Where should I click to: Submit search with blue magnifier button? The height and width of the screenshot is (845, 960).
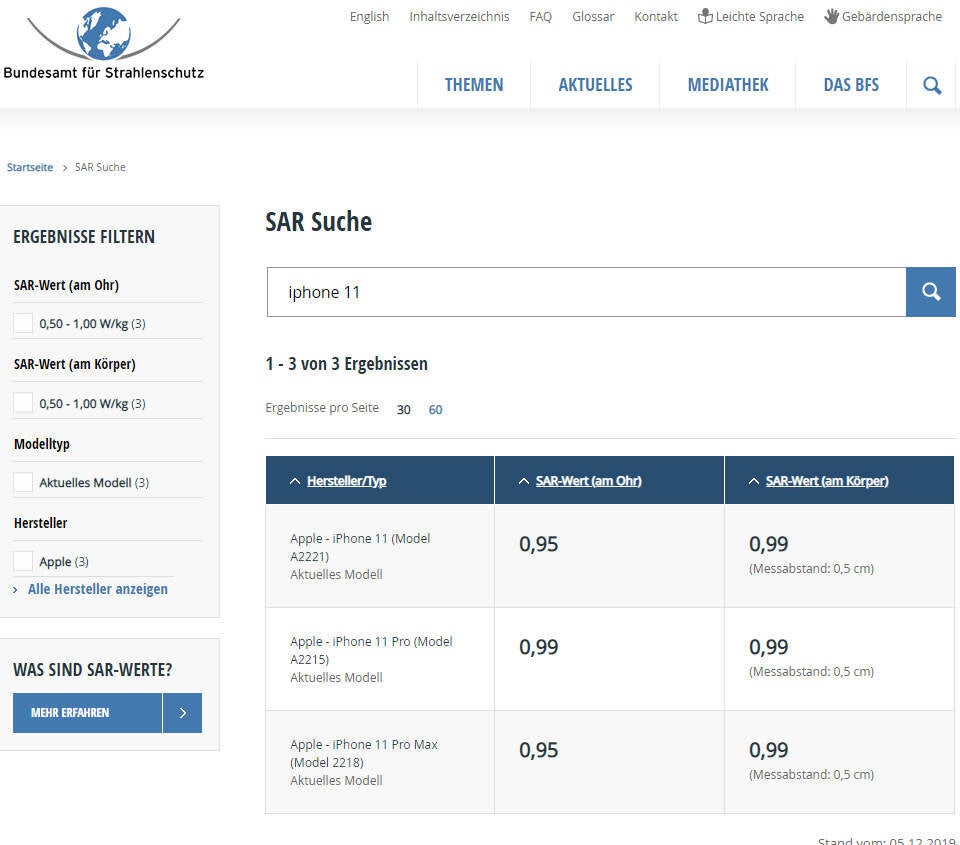[x=931, y=292]
